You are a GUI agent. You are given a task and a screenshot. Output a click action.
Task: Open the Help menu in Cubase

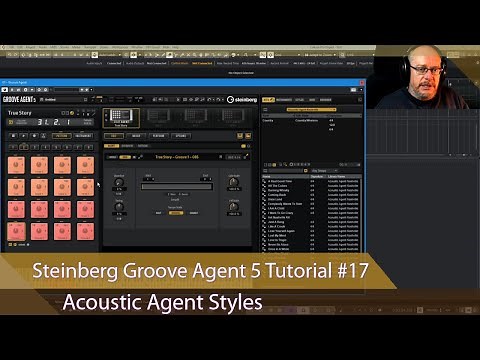point(175,47)
